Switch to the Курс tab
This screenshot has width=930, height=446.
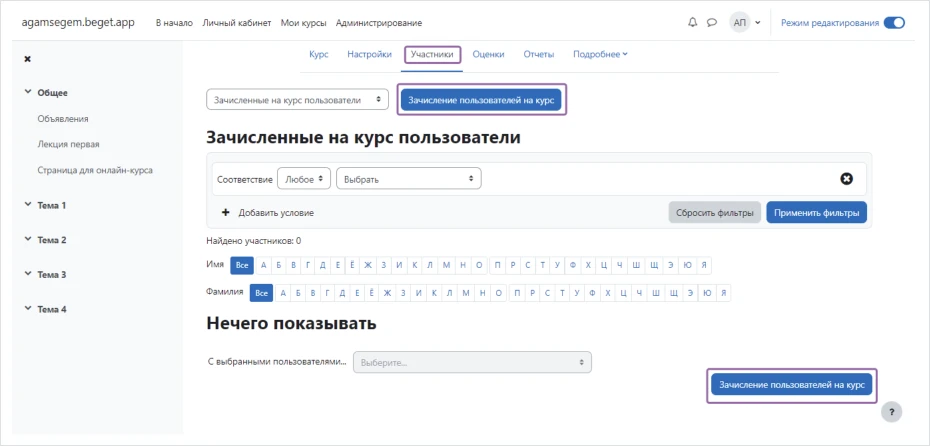pyautogui.click(x=319, y=54)
